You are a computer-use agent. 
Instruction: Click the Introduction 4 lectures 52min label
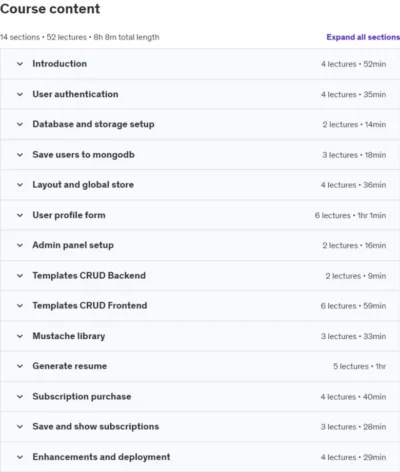[354, 64]
